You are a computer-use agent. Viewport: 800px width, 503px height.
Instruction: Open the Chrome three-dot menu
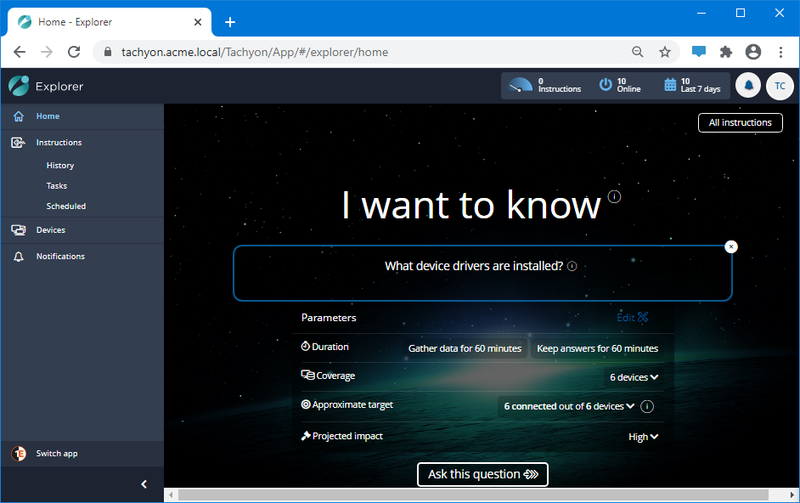[x=781, y=52]
